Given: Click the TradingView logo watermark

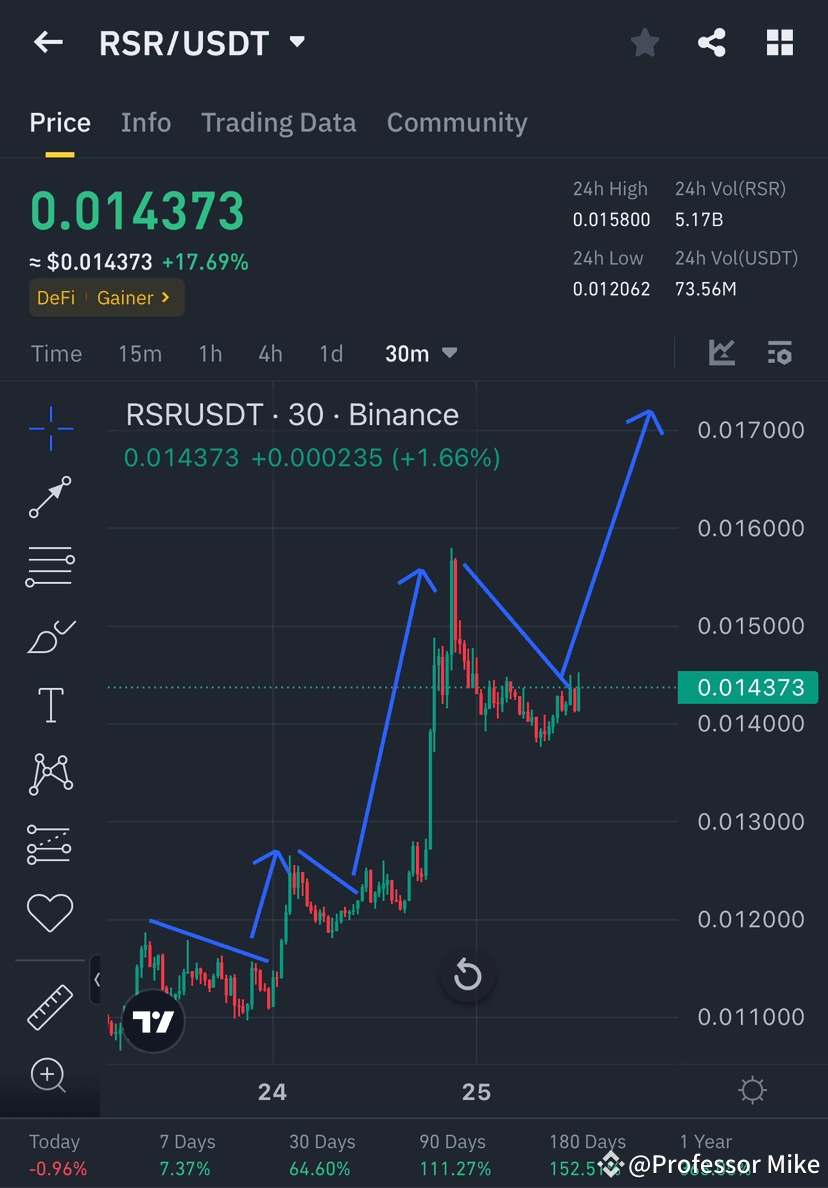Looking at the screenshot, I should (152, 1022).
